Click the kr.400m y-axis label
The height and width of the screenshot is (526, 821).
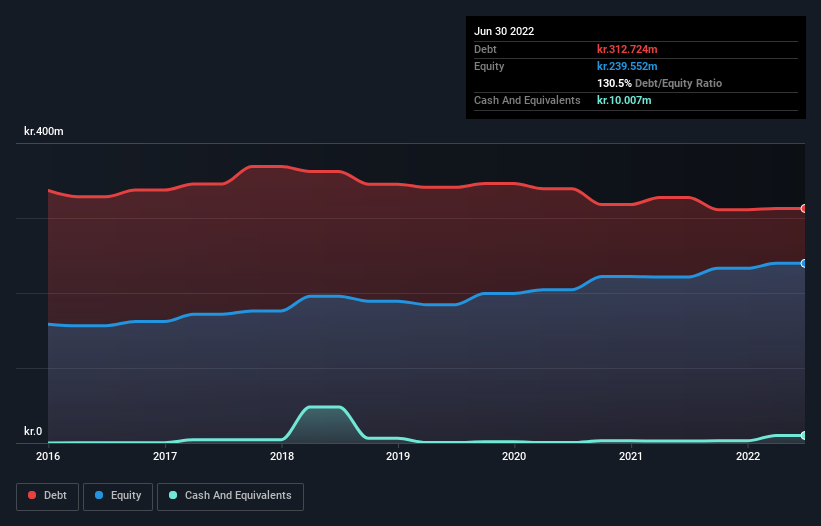(x=43, y=131)
